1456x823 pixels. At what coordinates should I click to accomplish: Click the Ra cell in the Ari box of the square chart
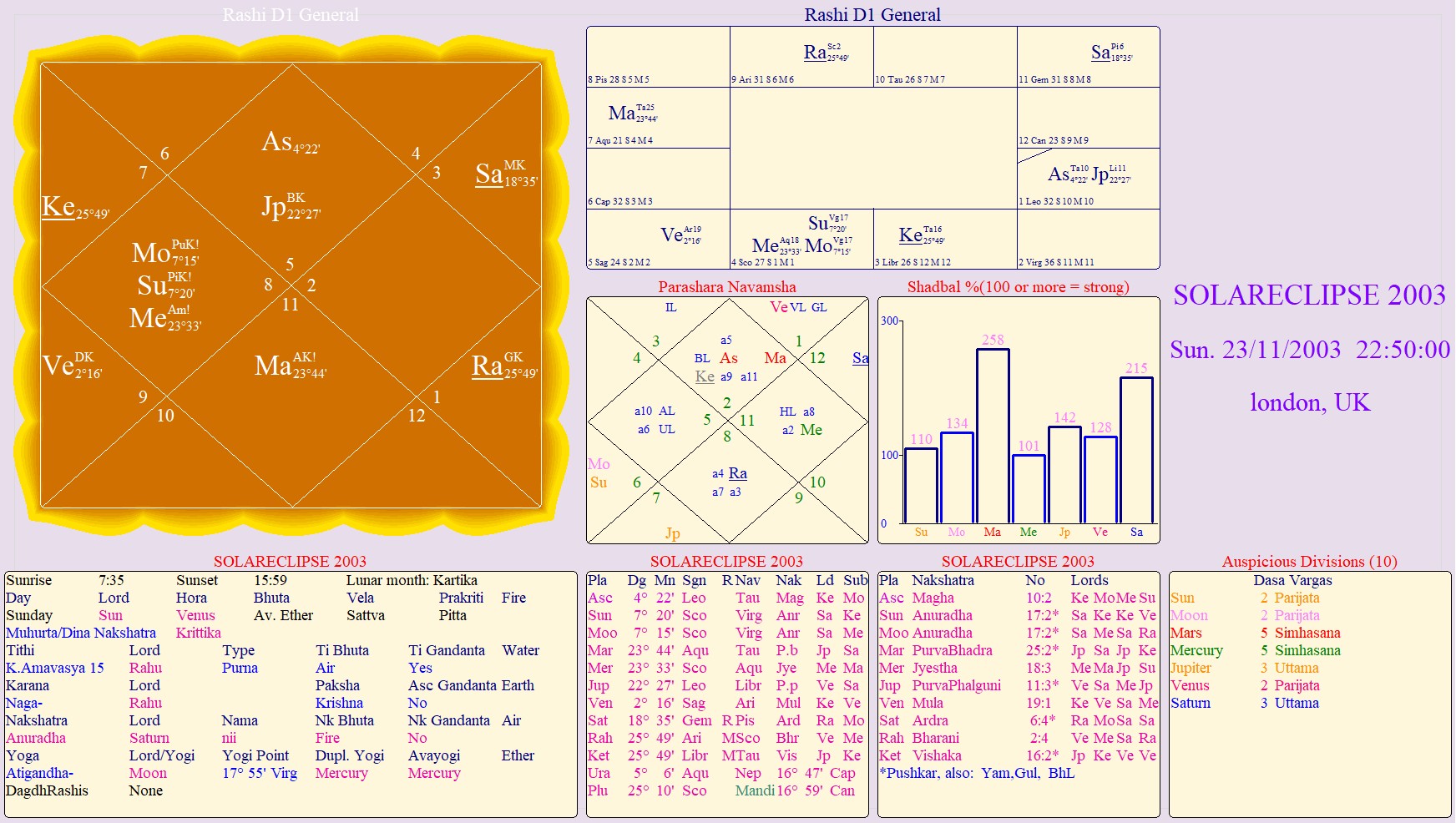click(x=826, y=53)
